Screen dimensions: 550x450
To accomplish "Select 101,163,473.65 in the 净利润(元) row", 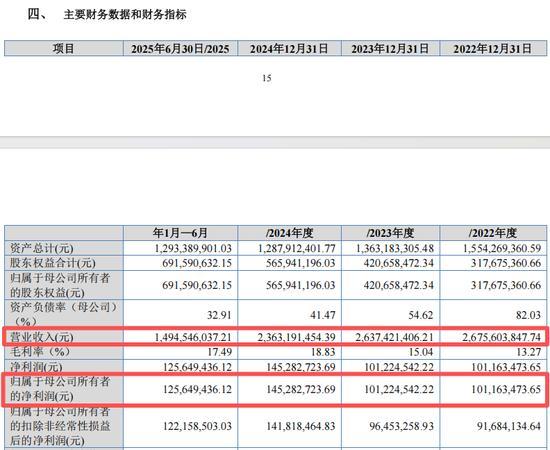I will [x=507, y=367].
